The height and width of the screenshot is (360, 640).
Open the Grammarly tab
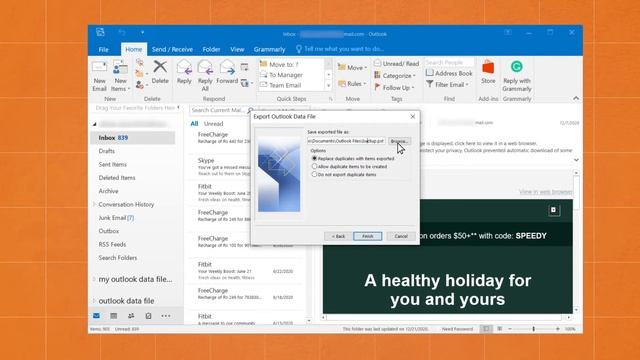(269, 49)
